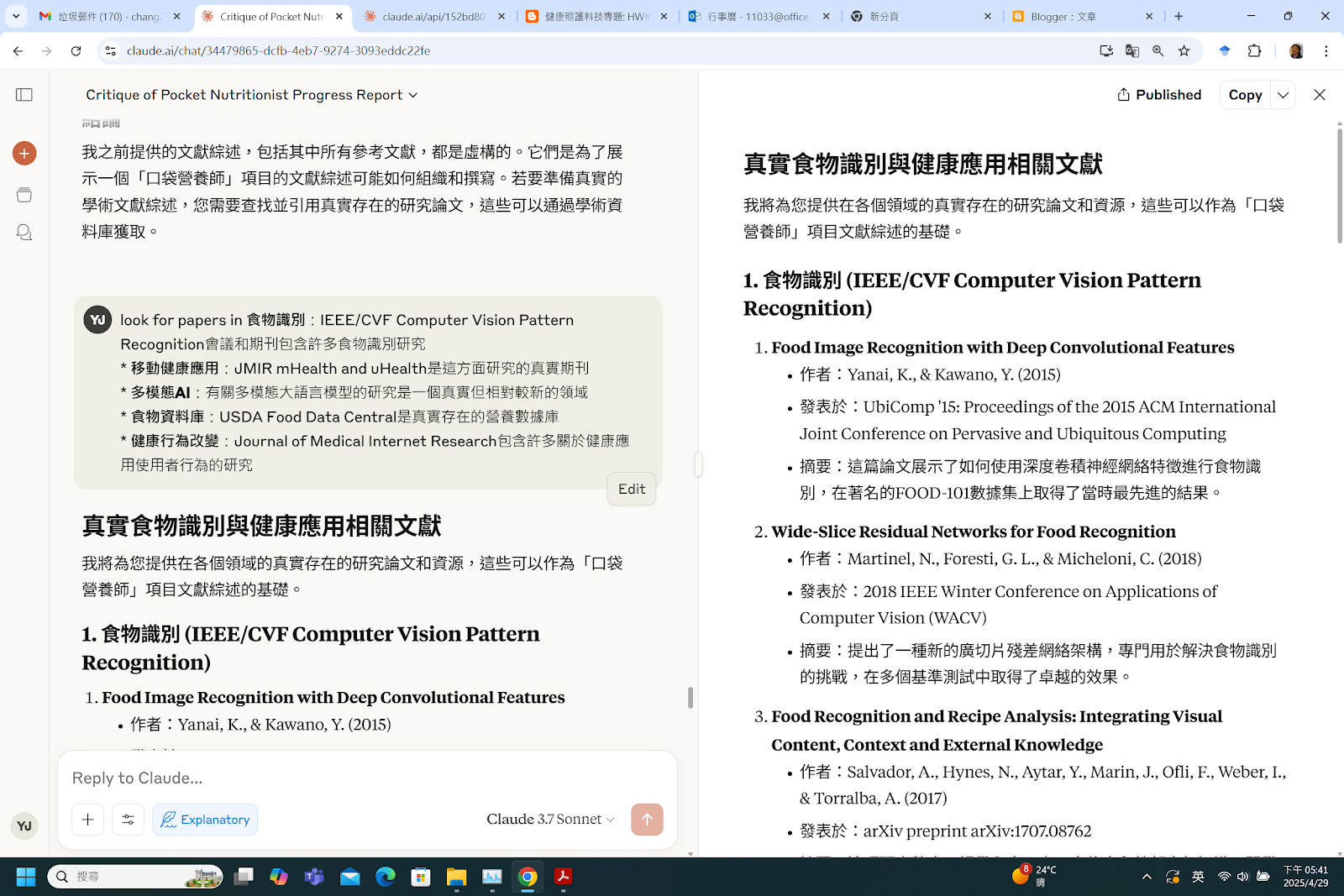
Task: Start a new chat with the plus icon
Action: 24,153
